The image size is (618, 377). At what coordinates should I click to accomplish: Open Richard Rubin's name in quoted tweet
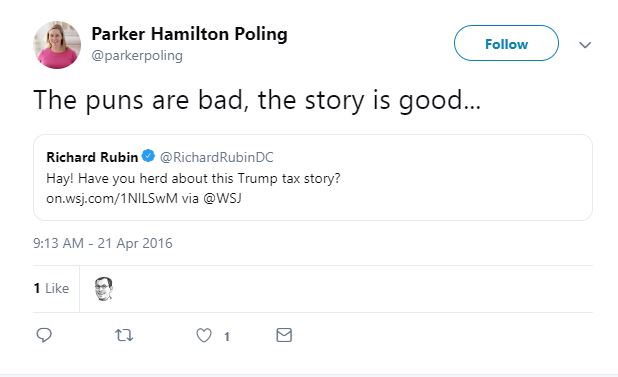pyautogui.click(x=92, y=157)
